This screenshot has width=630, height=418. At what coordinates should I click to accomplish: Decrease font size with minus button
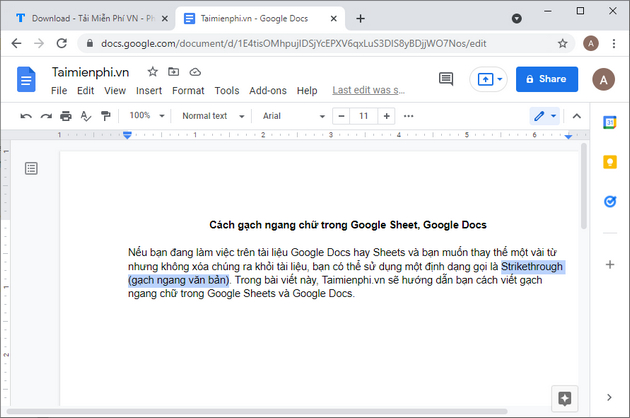click(x=341, y=116)
